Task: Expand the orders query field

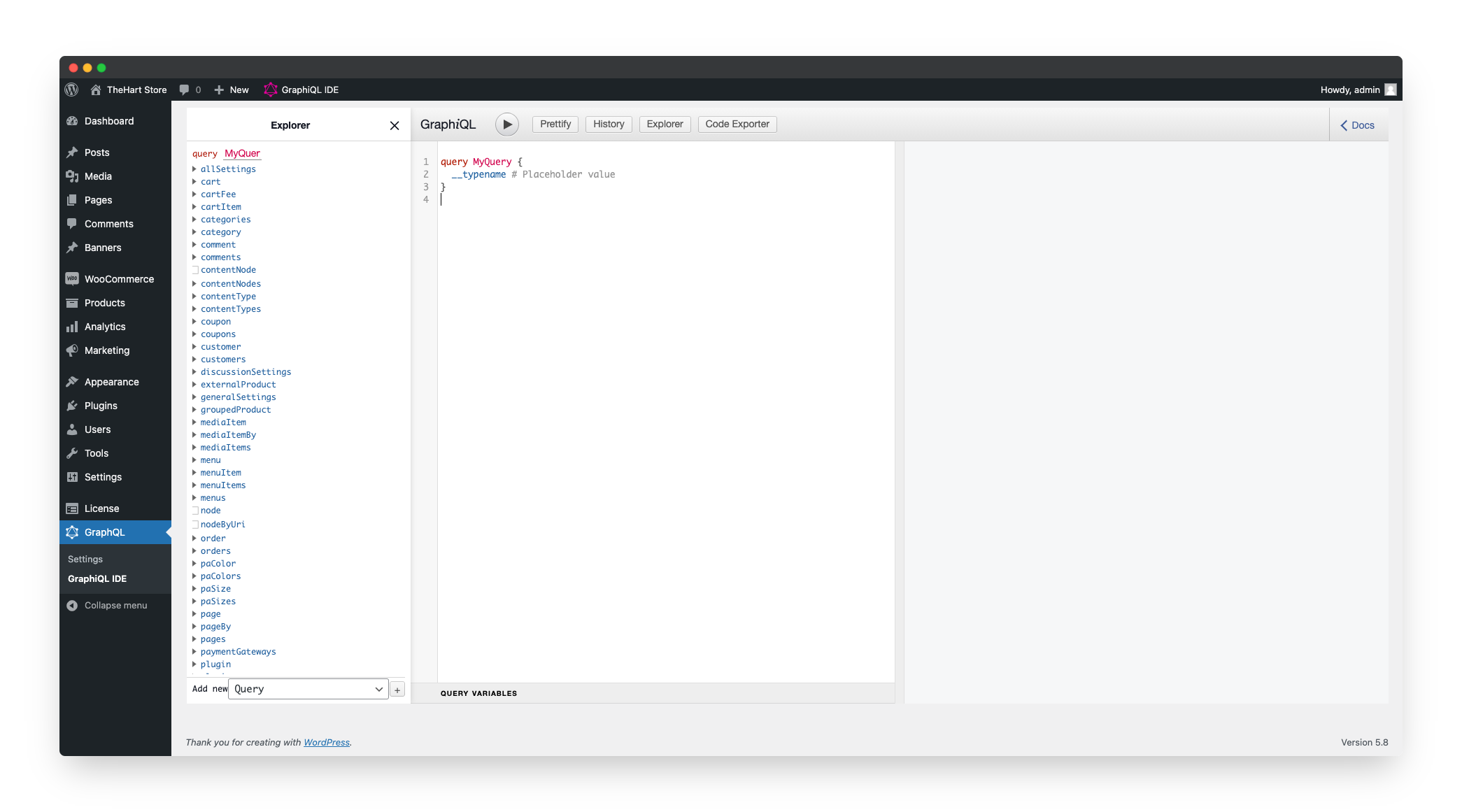Action: [194, 550]
